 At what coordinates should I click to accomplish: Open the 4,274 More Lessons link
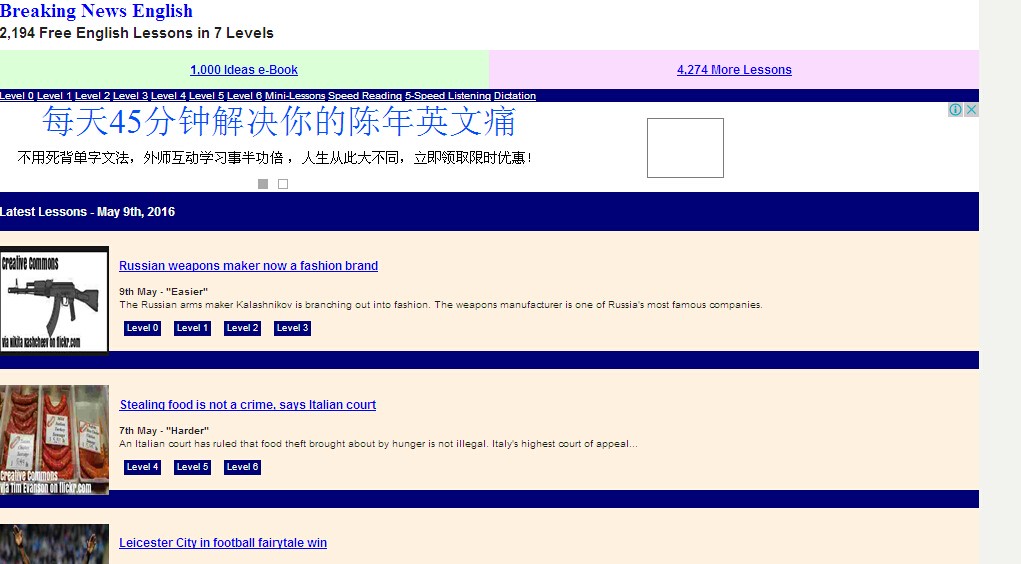(x=734, y=70)
